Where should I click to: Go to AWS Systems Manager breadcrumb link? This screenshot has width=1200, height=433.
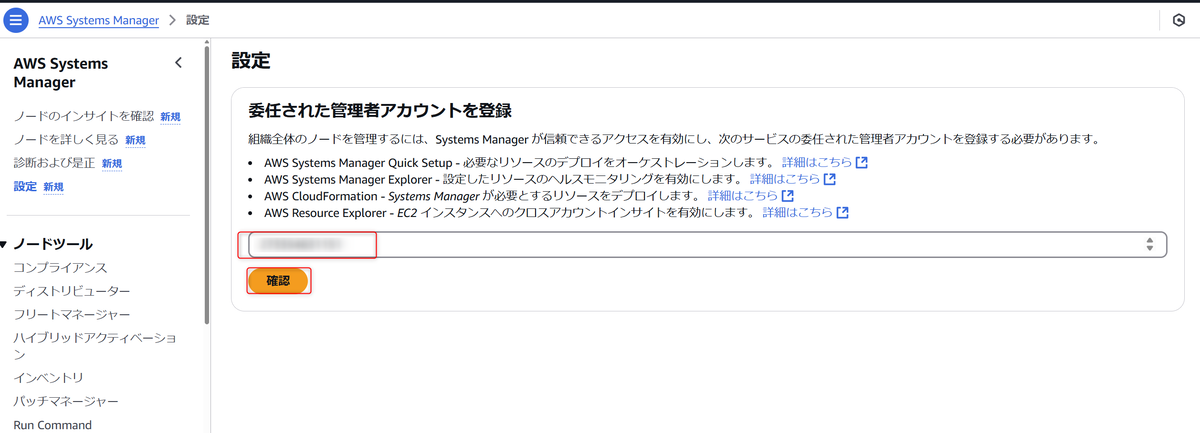(x=98, y=20)
